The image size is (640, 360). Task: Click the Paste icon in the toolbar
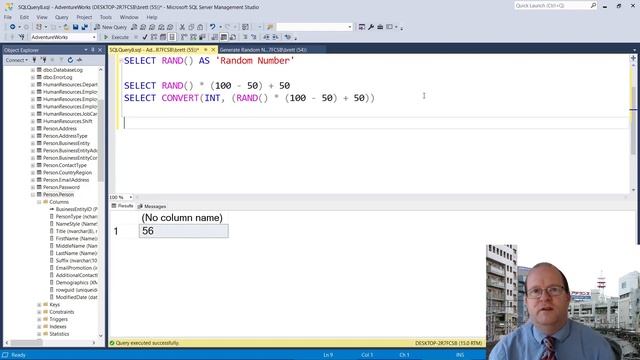pos(200,27)
